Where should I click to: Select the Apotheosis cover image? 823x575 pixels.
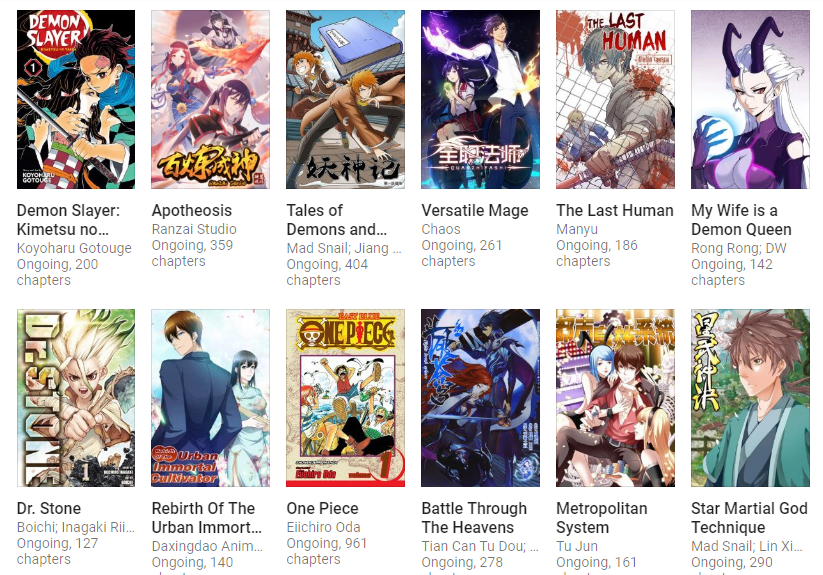[x=210, y=99]
